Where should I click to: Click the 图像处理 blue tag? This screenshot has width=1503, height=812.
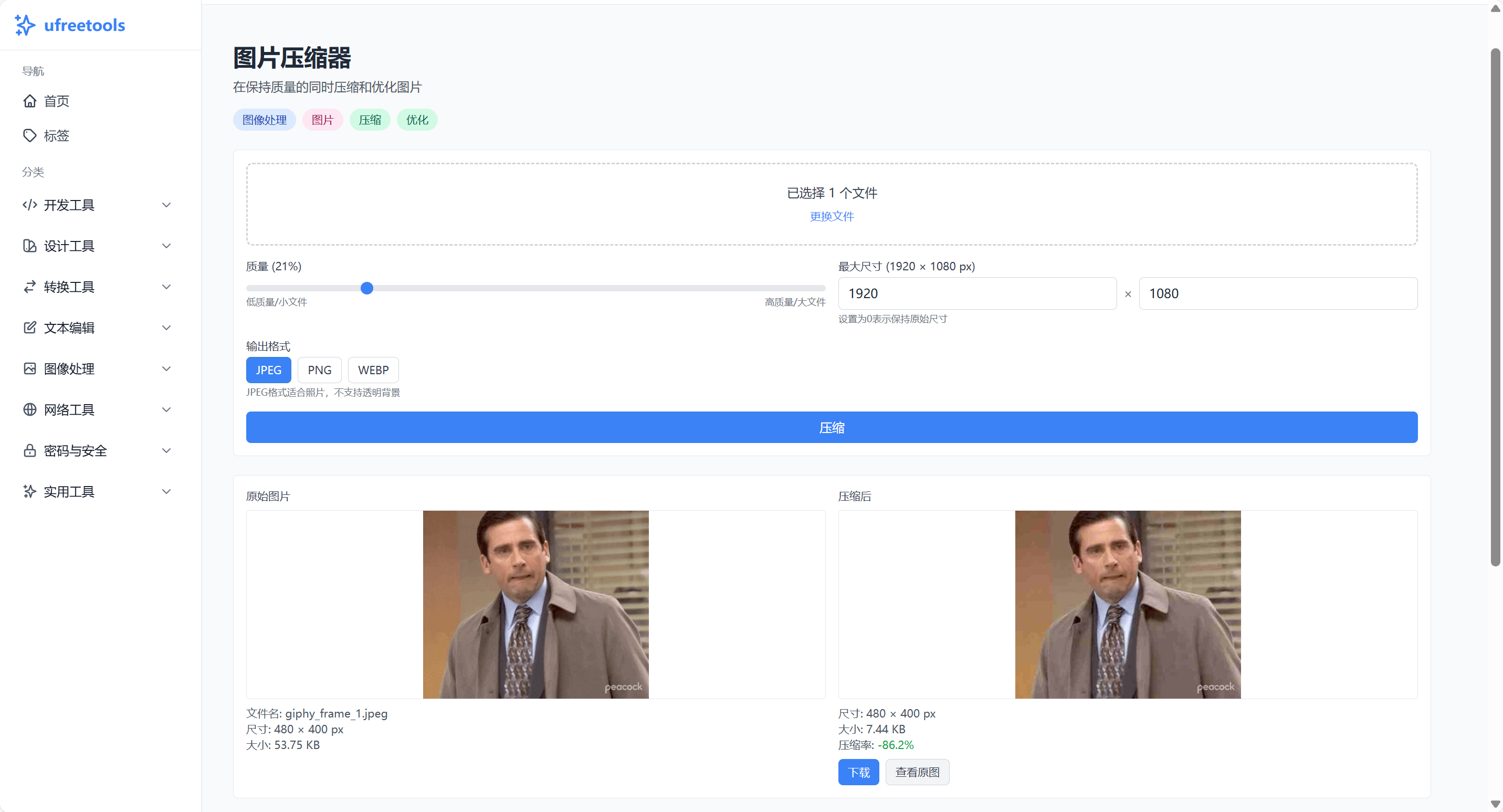[264, 120]
